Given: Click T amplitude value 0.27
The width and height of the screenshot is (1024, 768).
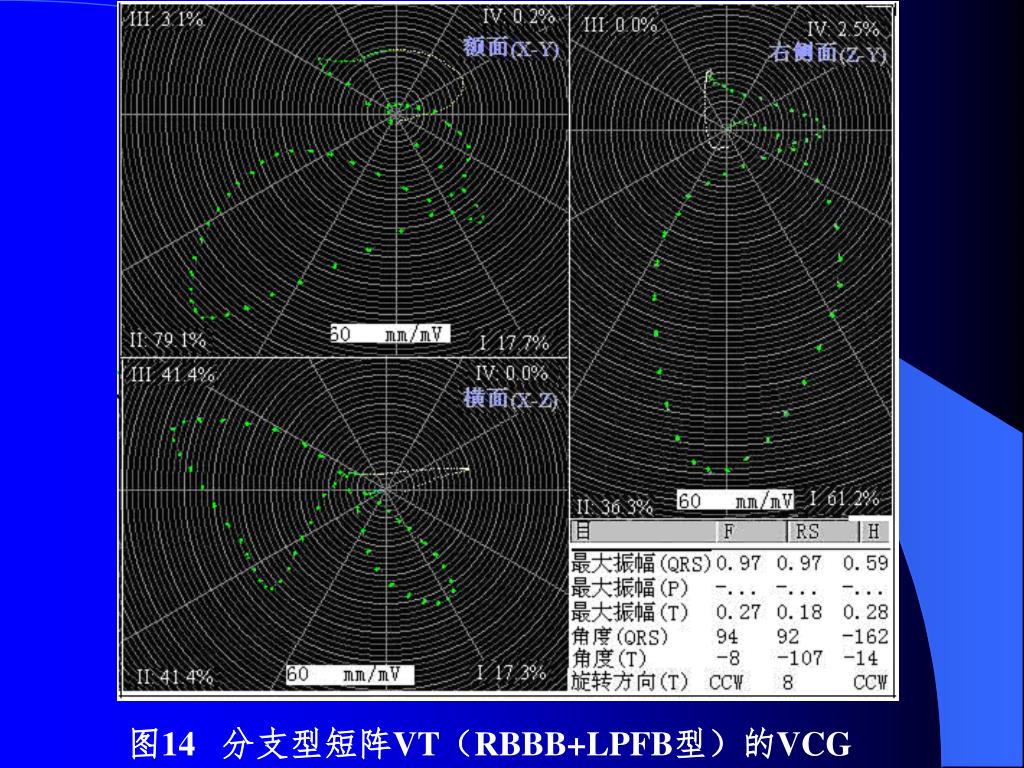Looking at the screenshot, I should [x=739, y=612].
